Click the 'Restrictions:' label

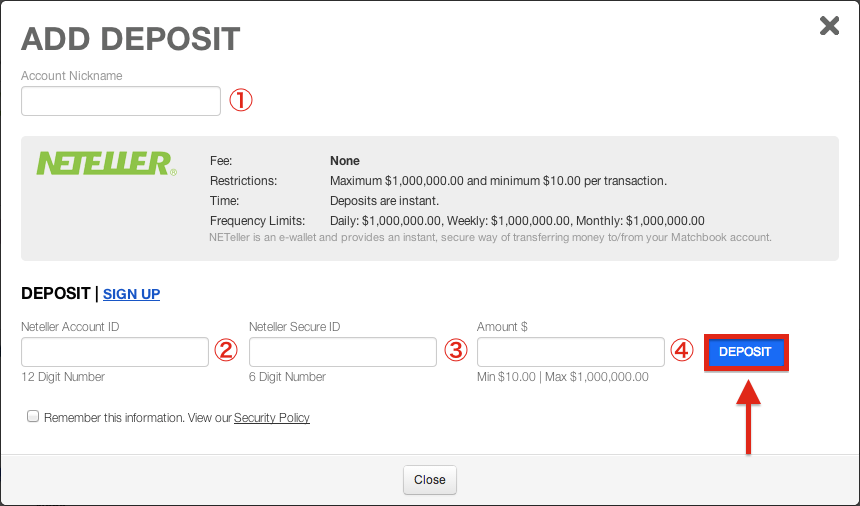point(244,181)
